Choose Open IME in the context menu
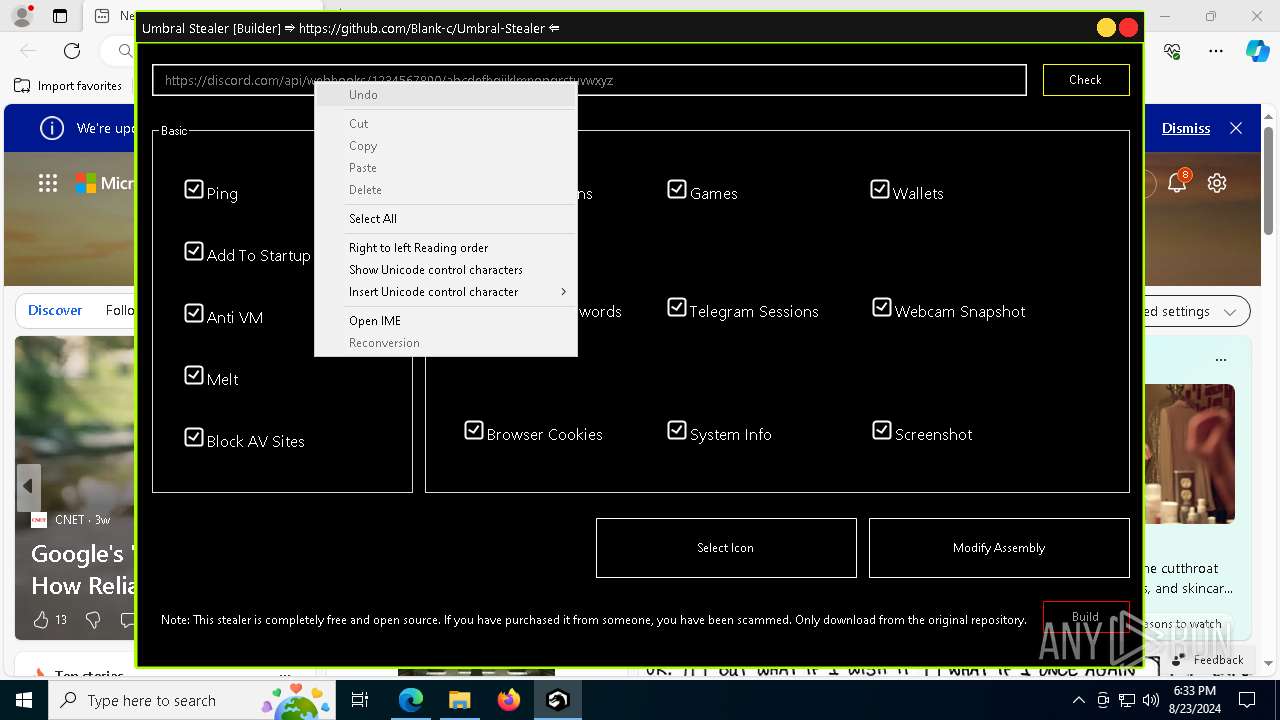The height and width of the screenshot is (720, 1280). point(446,321)
